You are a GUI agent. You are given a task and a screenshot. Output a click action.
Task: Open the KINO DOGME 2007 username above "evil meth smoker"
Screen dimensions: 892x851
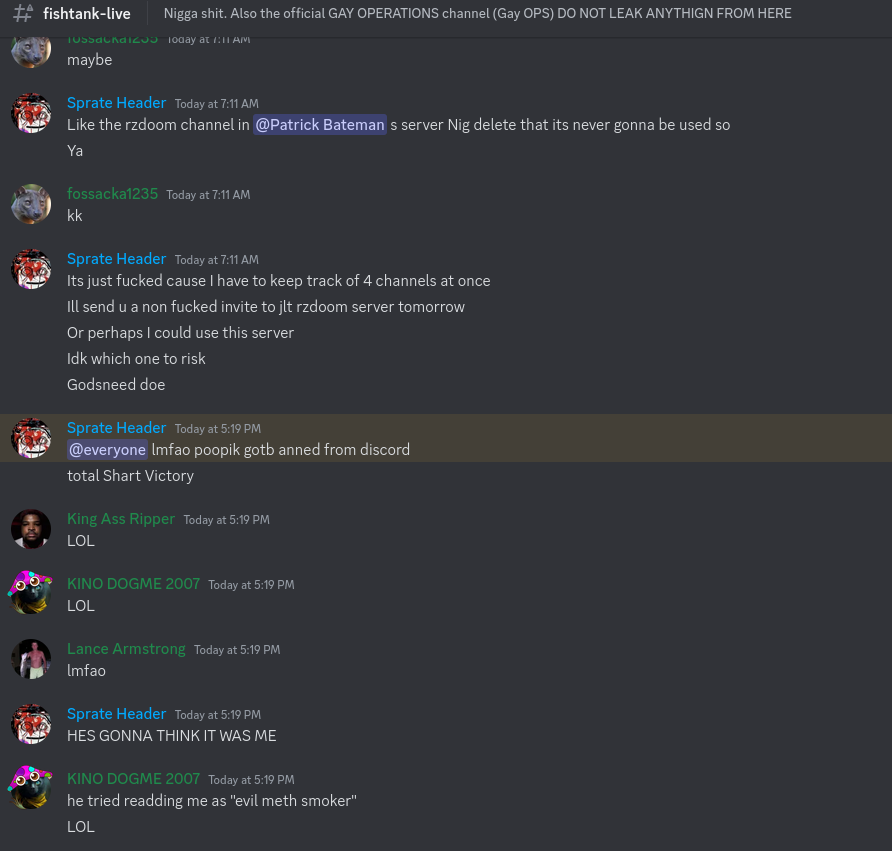click(x=133, y=779)
